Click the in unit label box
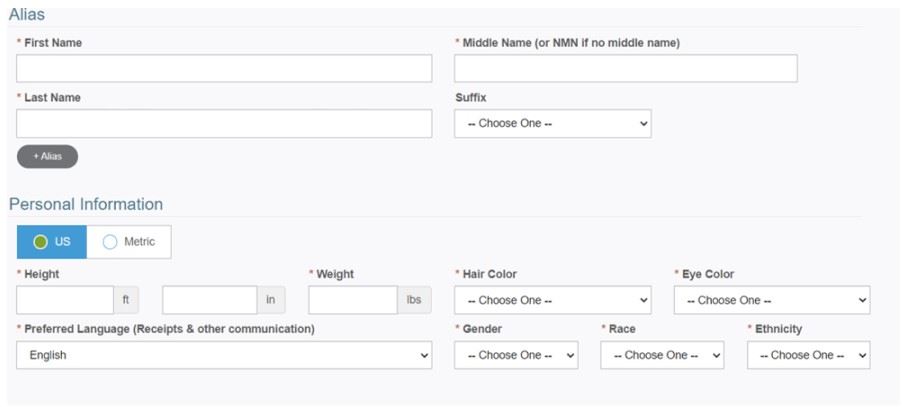Viewport: 902px width, 407px height. tap(270, 300)
